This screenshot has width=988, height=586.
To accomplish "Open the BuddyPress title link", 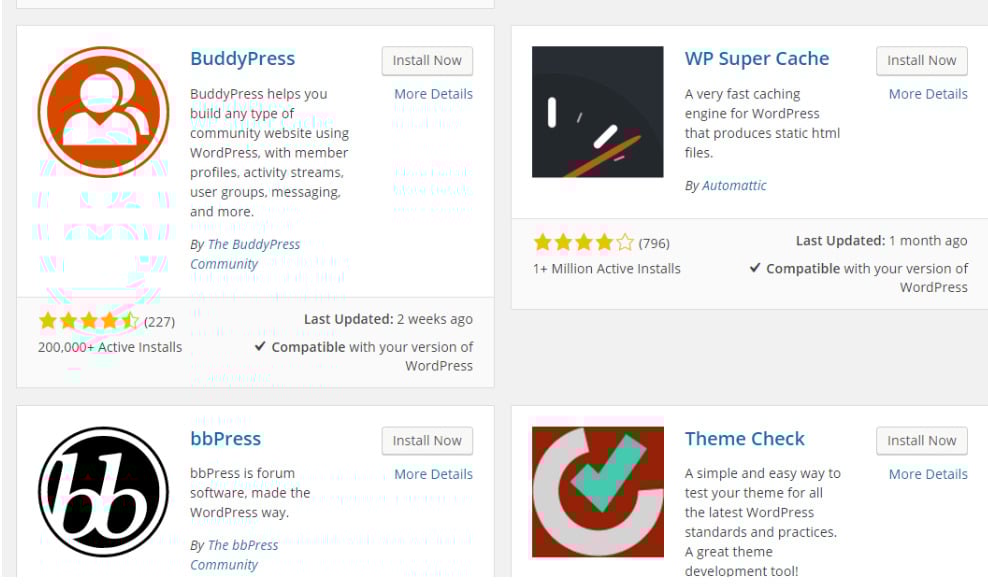I will pos(242,59).
